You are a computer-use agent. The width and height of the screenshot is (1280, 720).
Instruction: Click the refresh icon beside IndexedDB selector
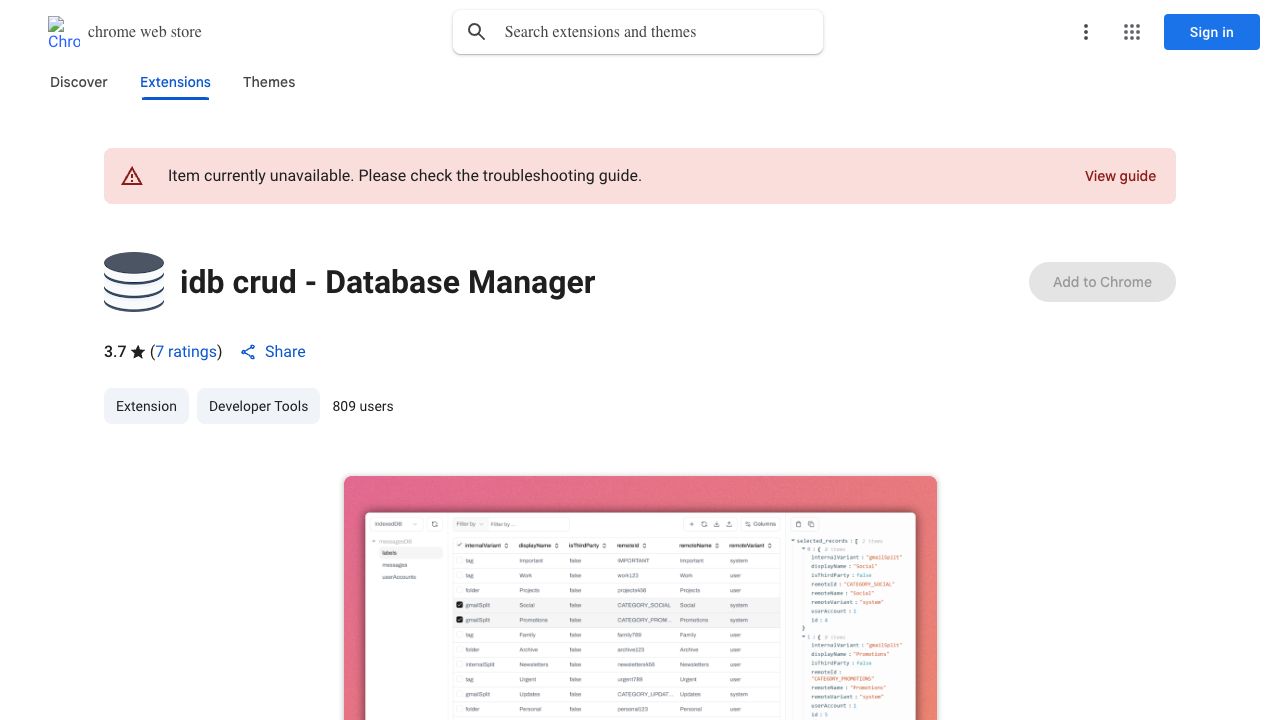(435, 524)
